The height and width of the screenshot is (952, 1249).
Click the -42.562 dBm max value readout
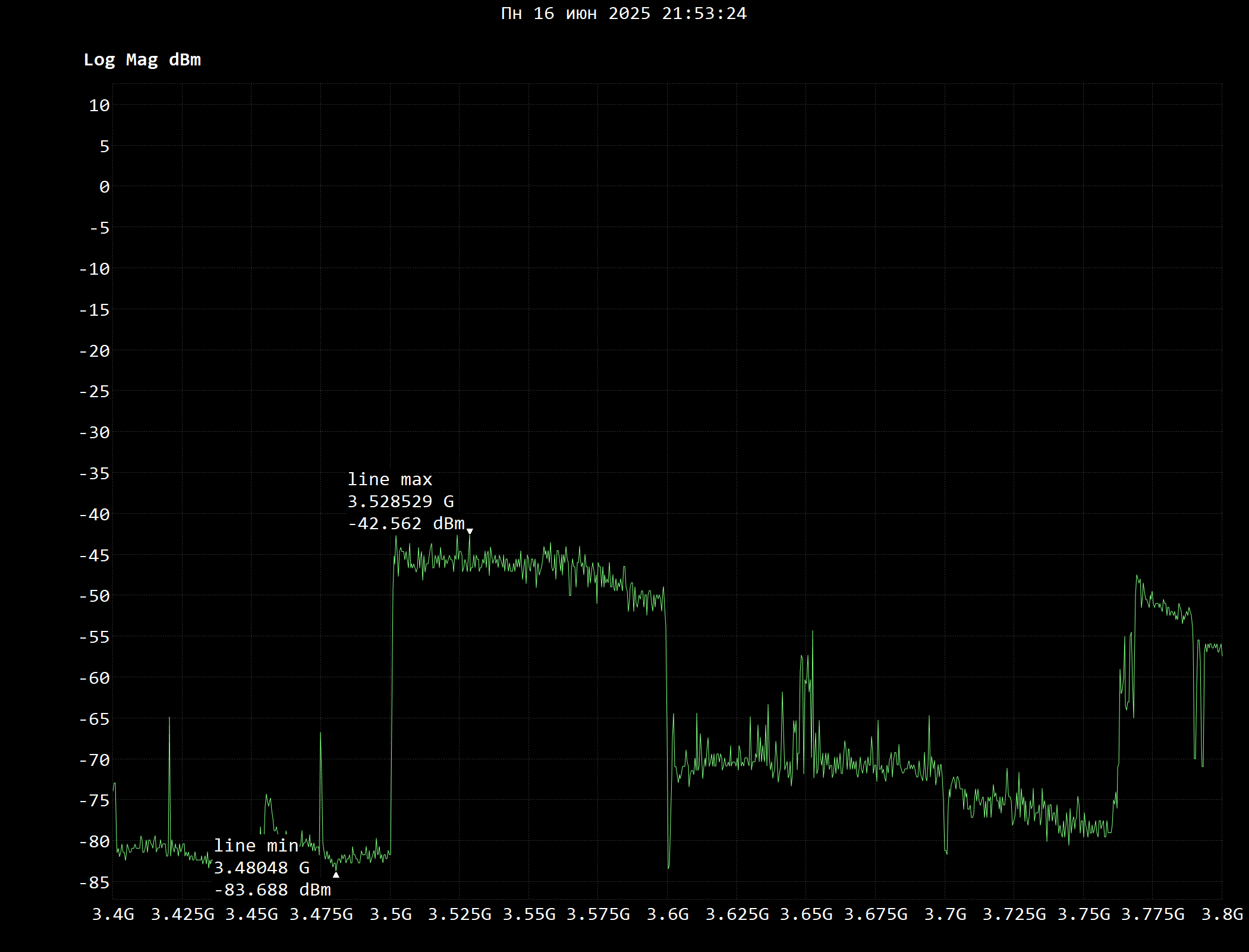[x=406, y=524]
